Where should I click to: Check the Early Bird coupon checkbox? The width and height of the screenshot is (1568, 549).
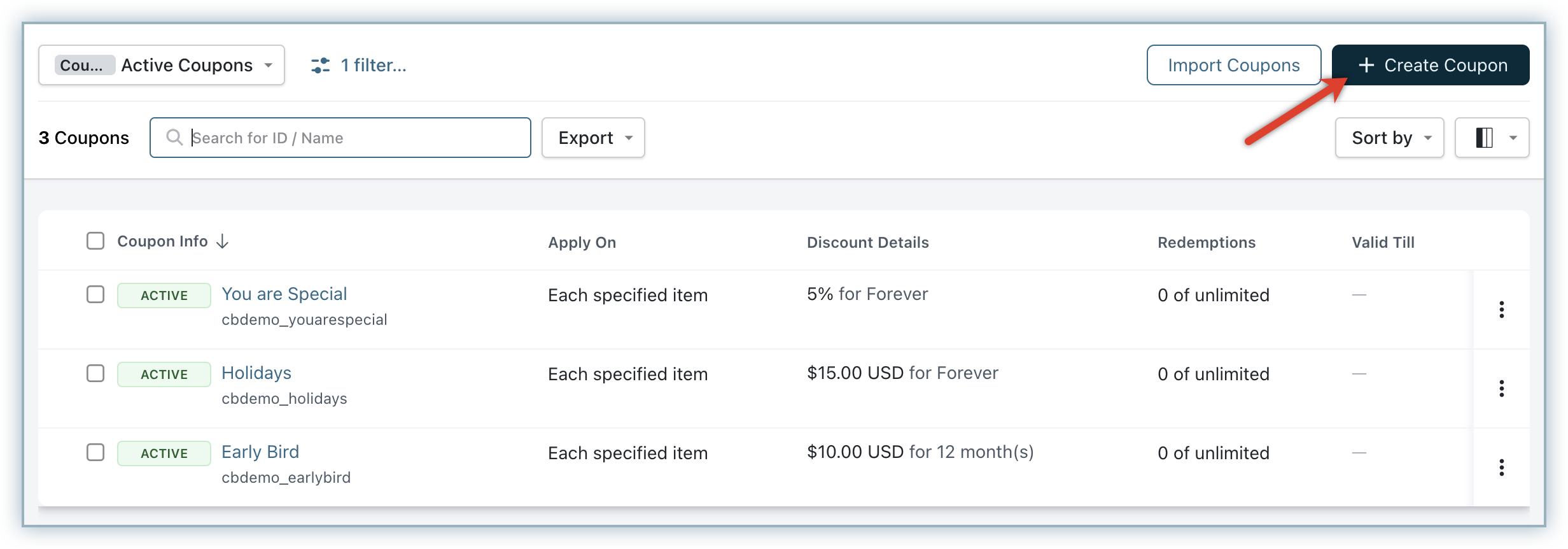coord(95,452)
